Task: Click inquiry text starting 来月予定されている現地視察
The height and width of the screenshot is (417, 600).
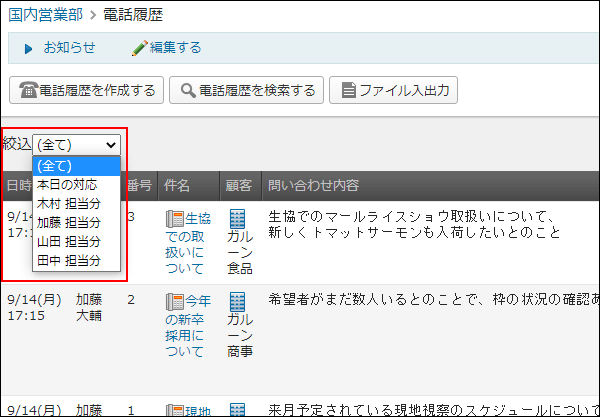Action: (434, 410)
